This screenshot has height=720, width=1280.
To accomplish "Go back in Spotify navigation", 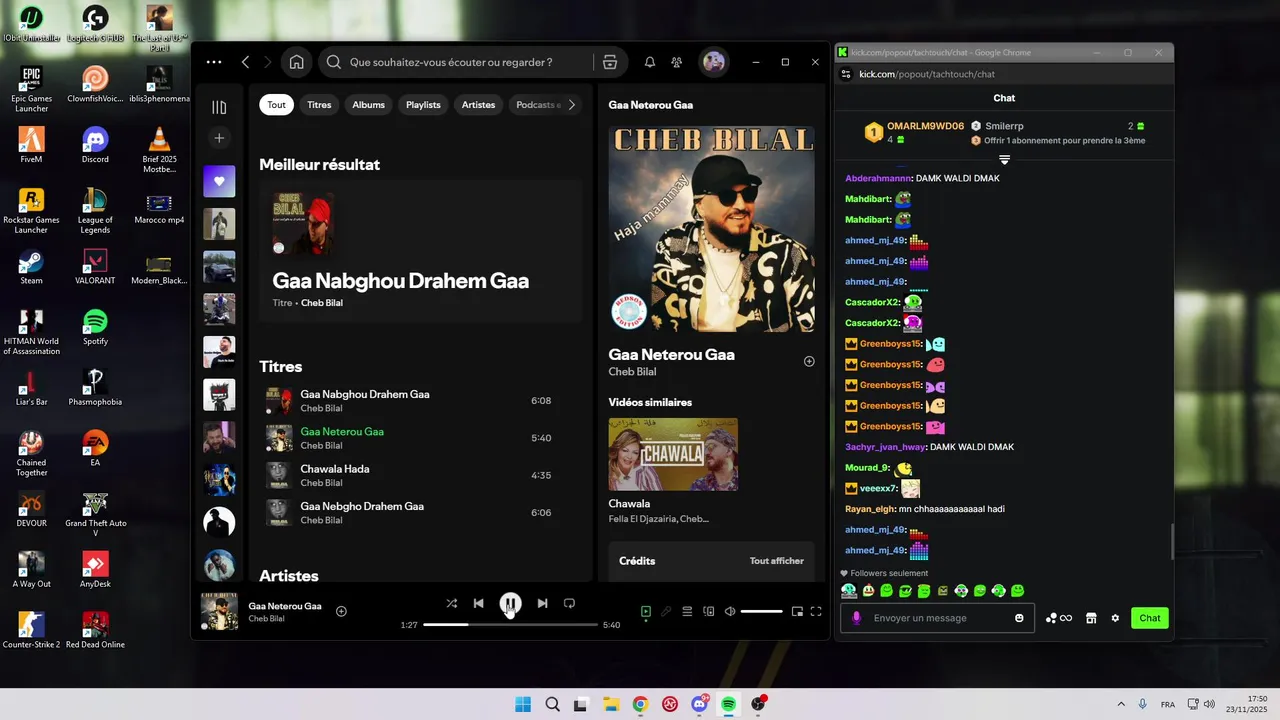I will [x=246, y=62].
